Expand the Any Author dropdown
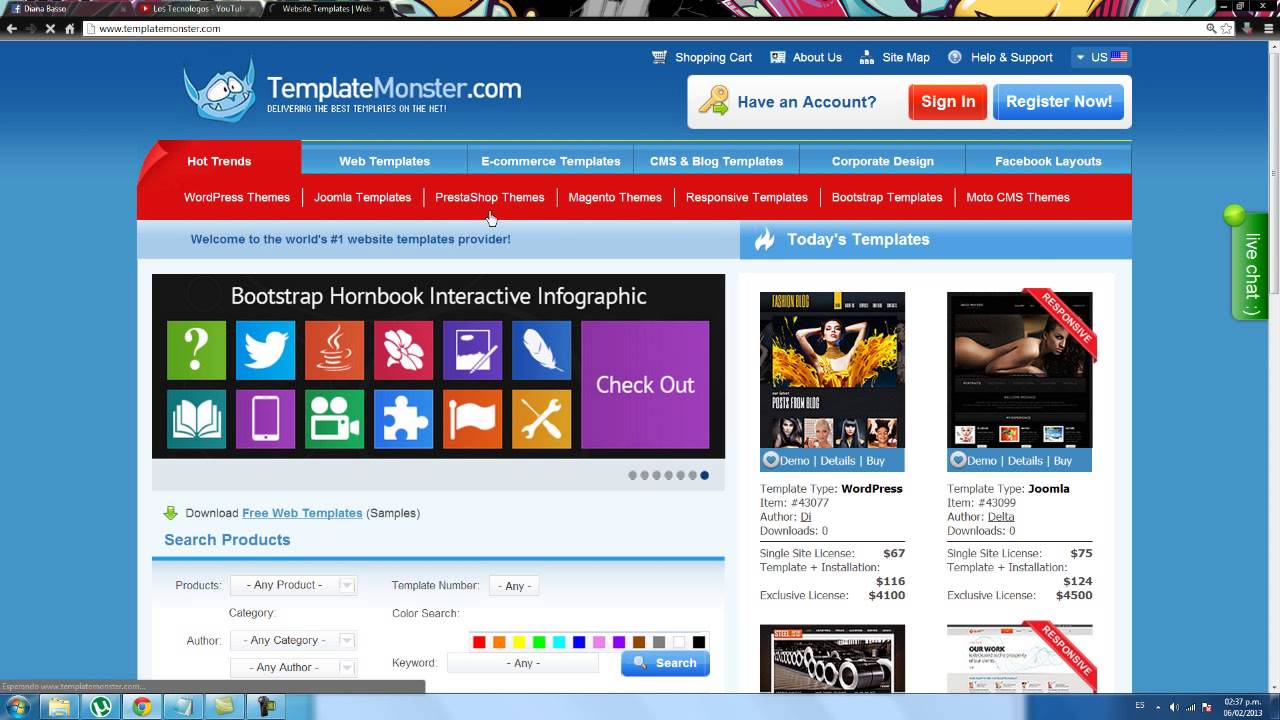 293,667
